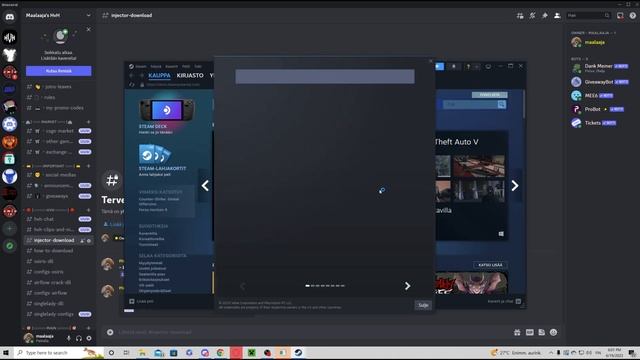The image size is (640, 360).
Task: Toggle microphone mute in user panel
Action: click(69, 338)
